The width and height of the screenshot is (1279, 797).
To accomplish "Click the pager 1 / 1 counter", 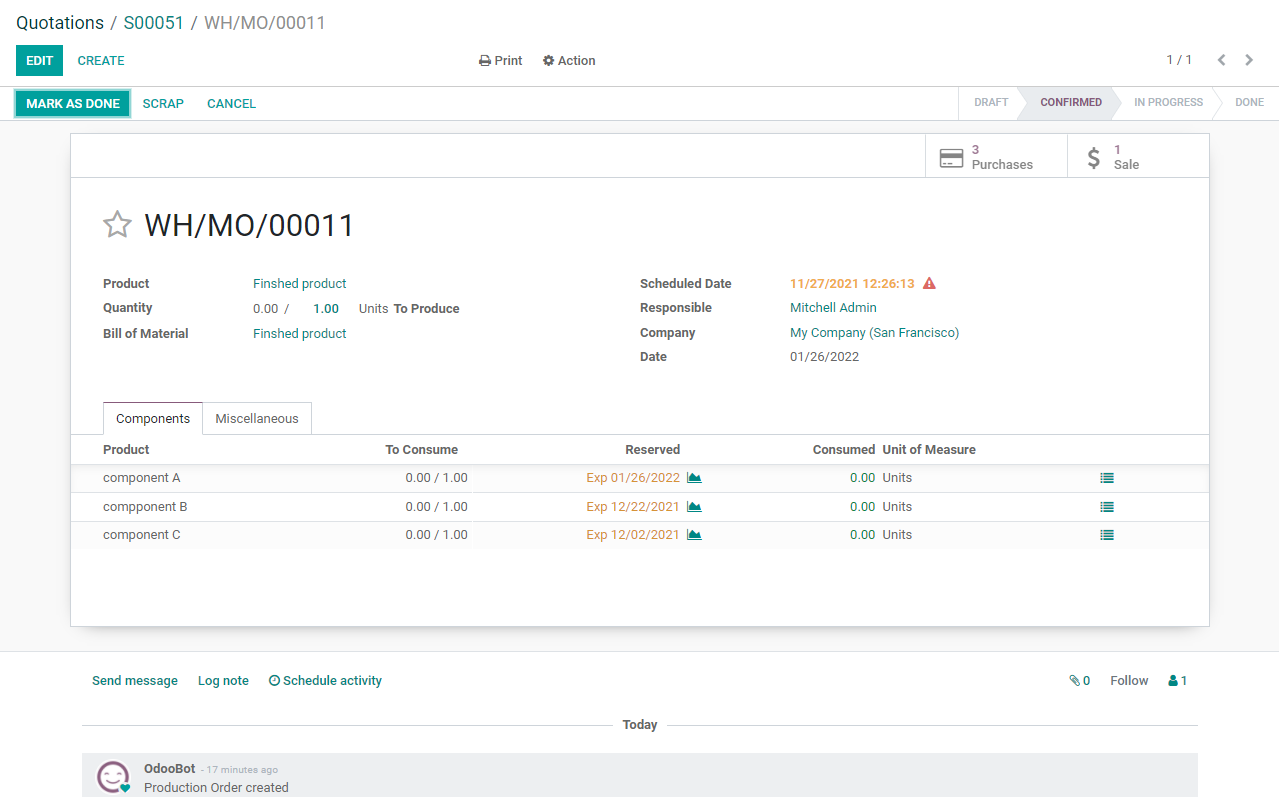I will coord(1179,60).
